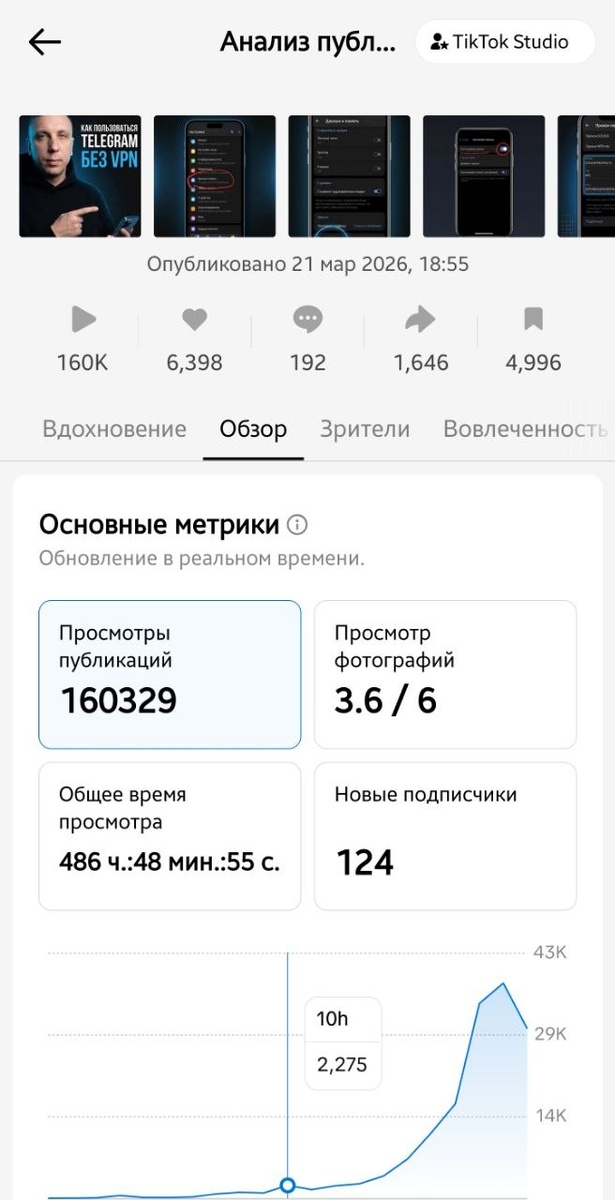Screen dimensions: 615x1200
Task: Click the bookmark icon above 4,996
Action: pos(531,319)
